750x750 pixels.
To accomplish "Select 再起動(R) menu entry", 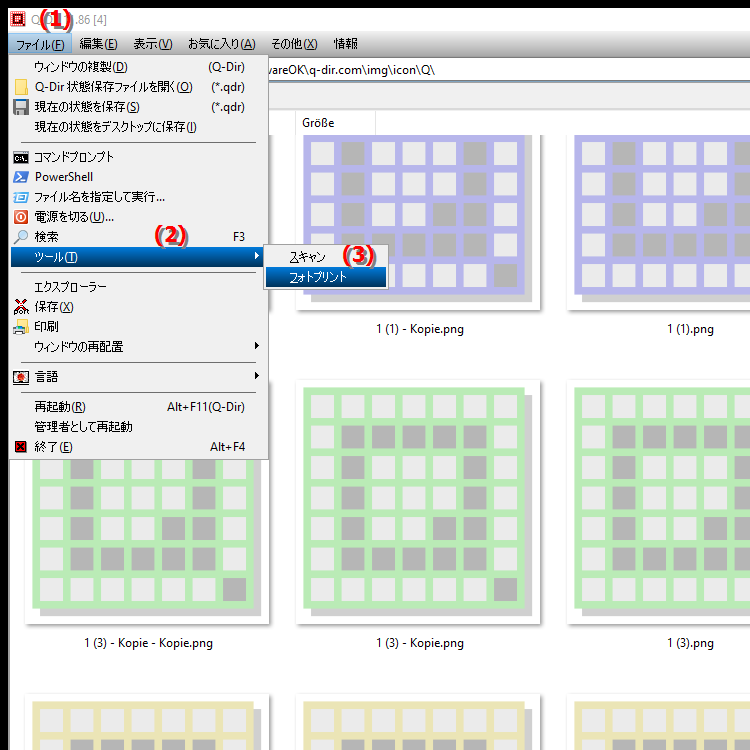I will click(x=138, y=407).
